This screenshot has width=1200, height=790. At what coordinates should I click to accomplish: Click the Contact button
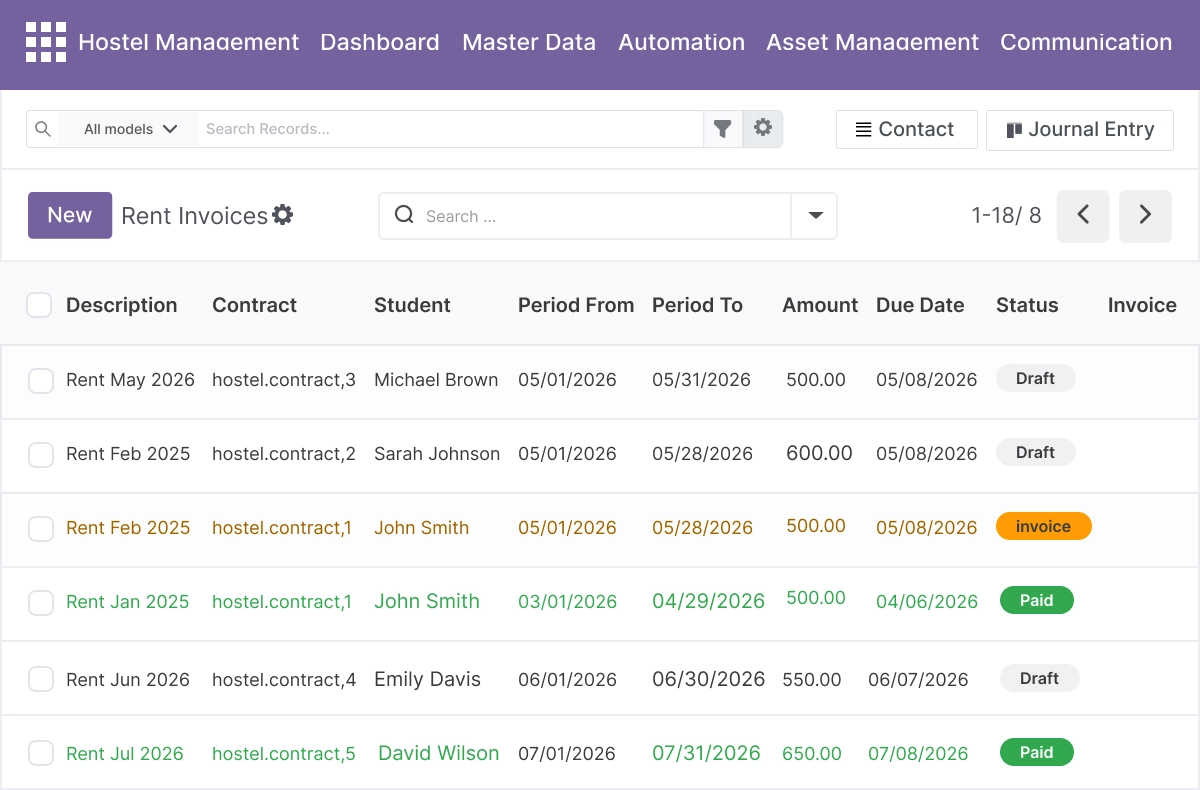coord(906,129)
